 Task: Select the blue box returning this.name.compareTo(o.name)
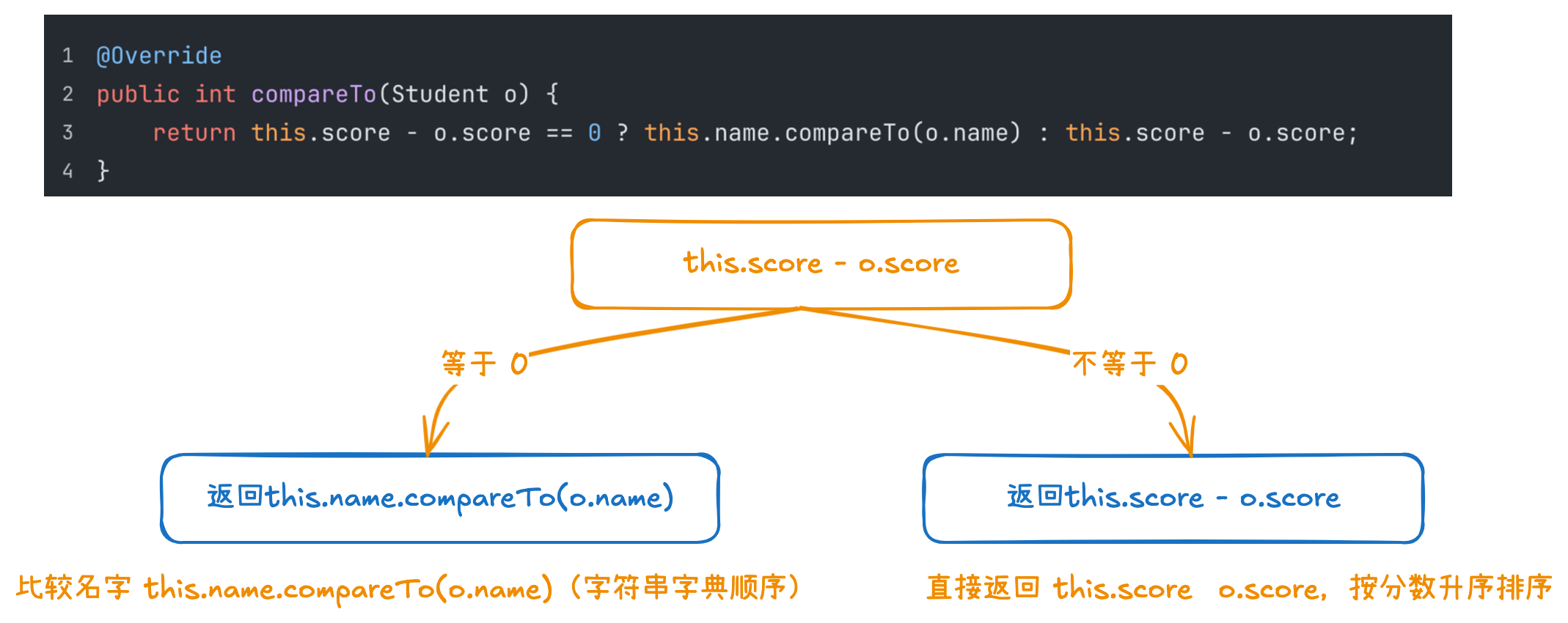pos(440,498)
